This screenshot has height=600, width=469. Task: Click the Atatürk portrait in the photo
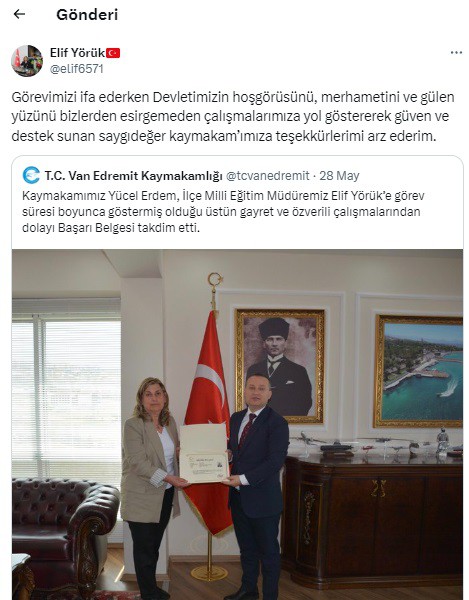pyautogui.click(x=280, y=366)
